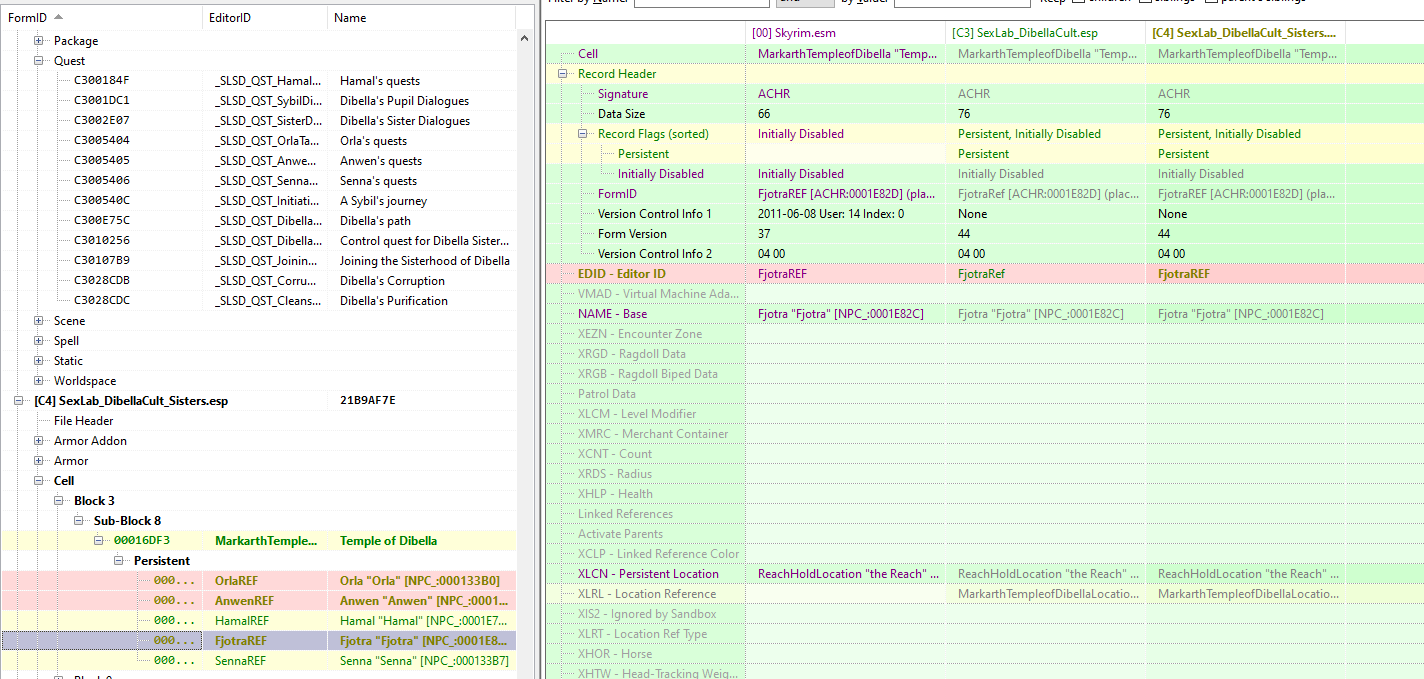Click the Data Size value 66
The width and height of the screenshot is (1424, 679).
(x=764, y=114)
